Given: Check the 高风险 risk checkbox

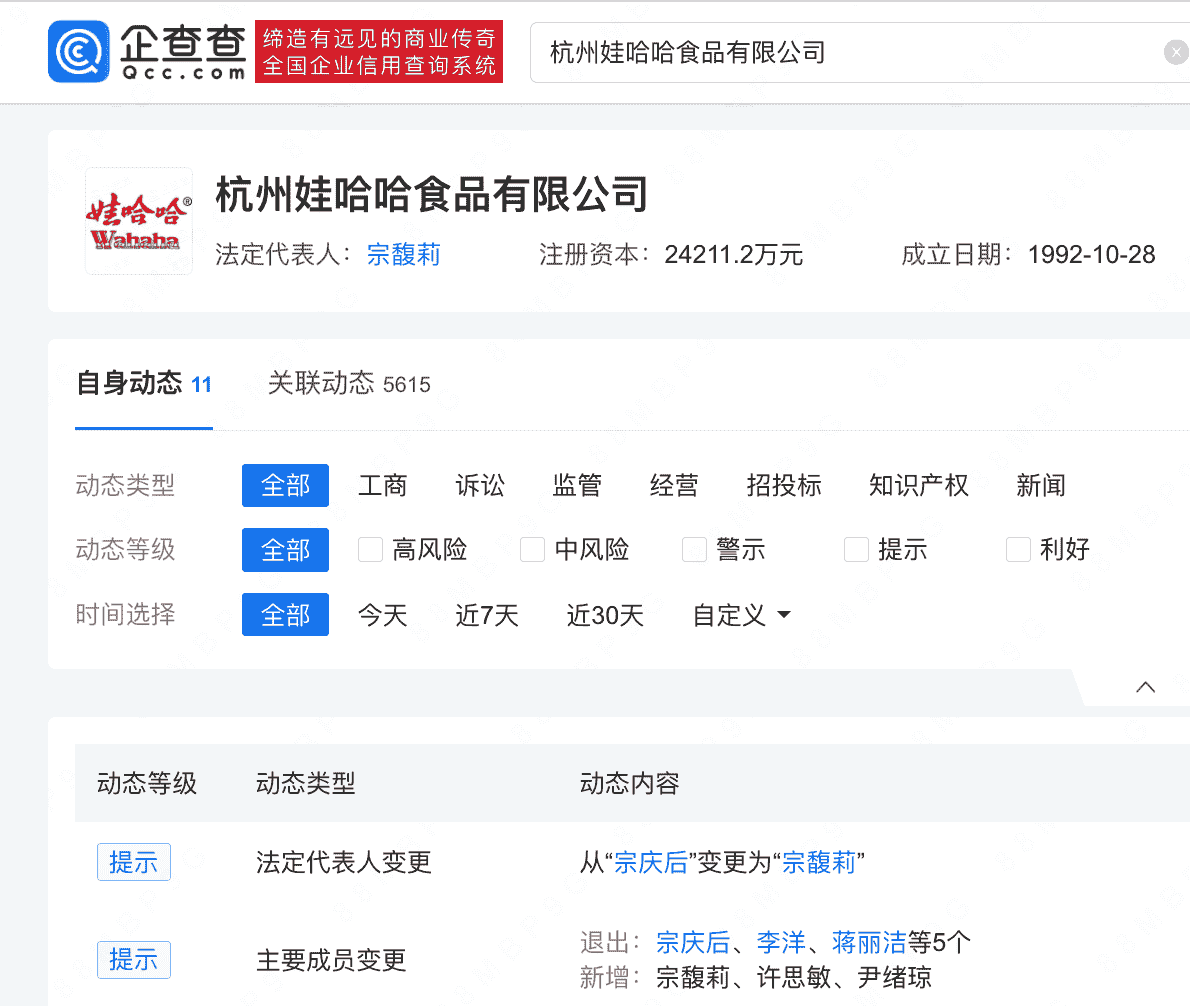Looking at the screenshot, I should [x=370, y=549].
